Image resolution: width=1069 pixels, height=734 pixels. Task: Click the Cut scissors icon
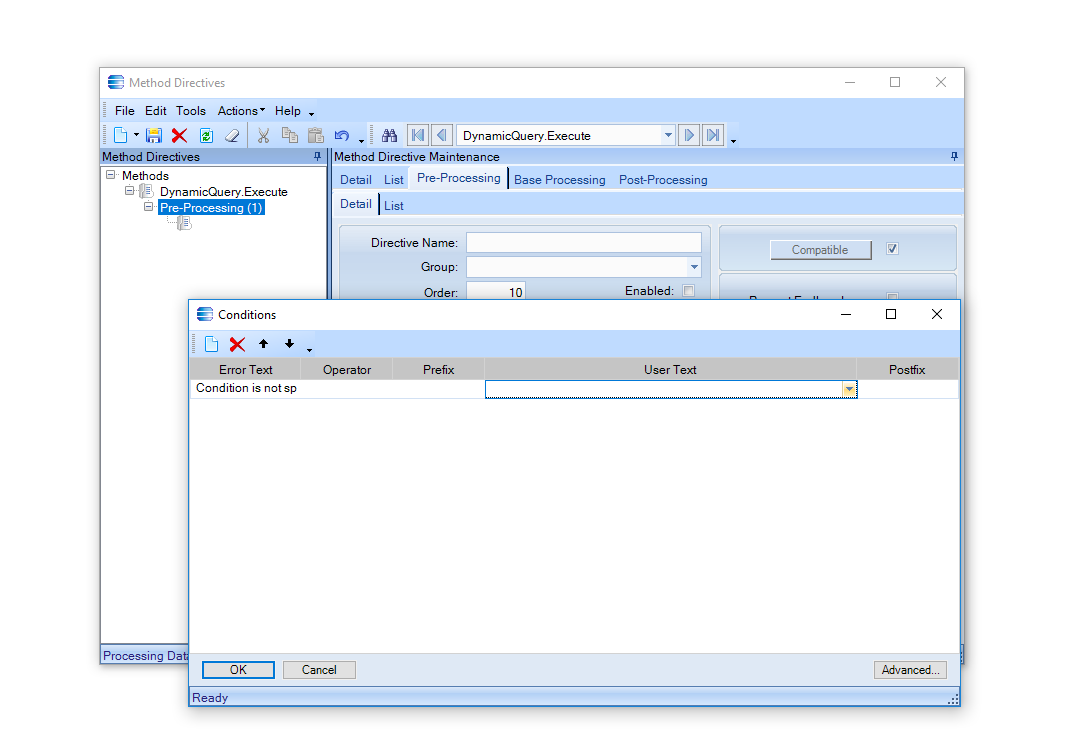tap(263, 135)
